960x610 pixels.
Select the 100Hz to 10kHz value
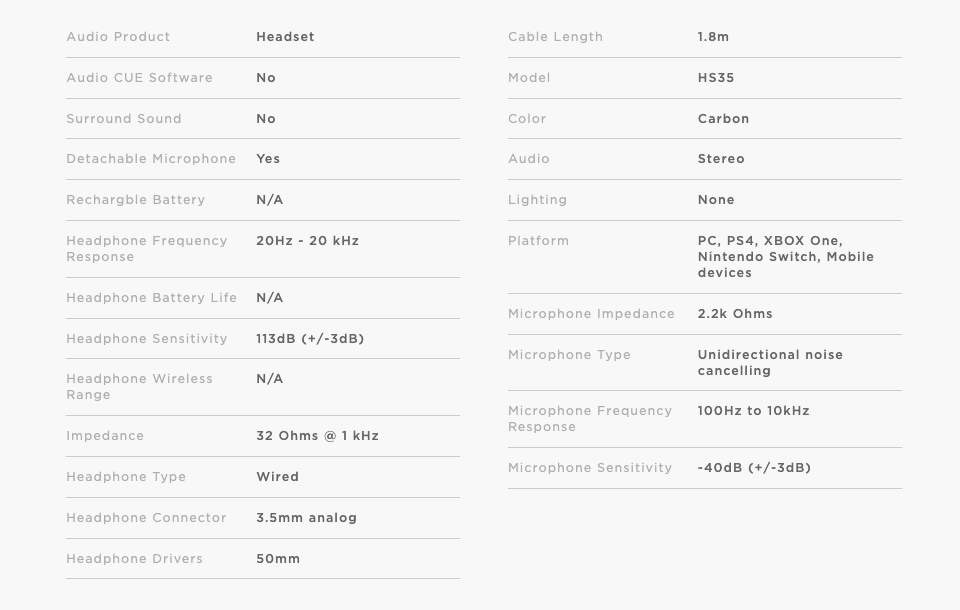click(x=753, y=411)
